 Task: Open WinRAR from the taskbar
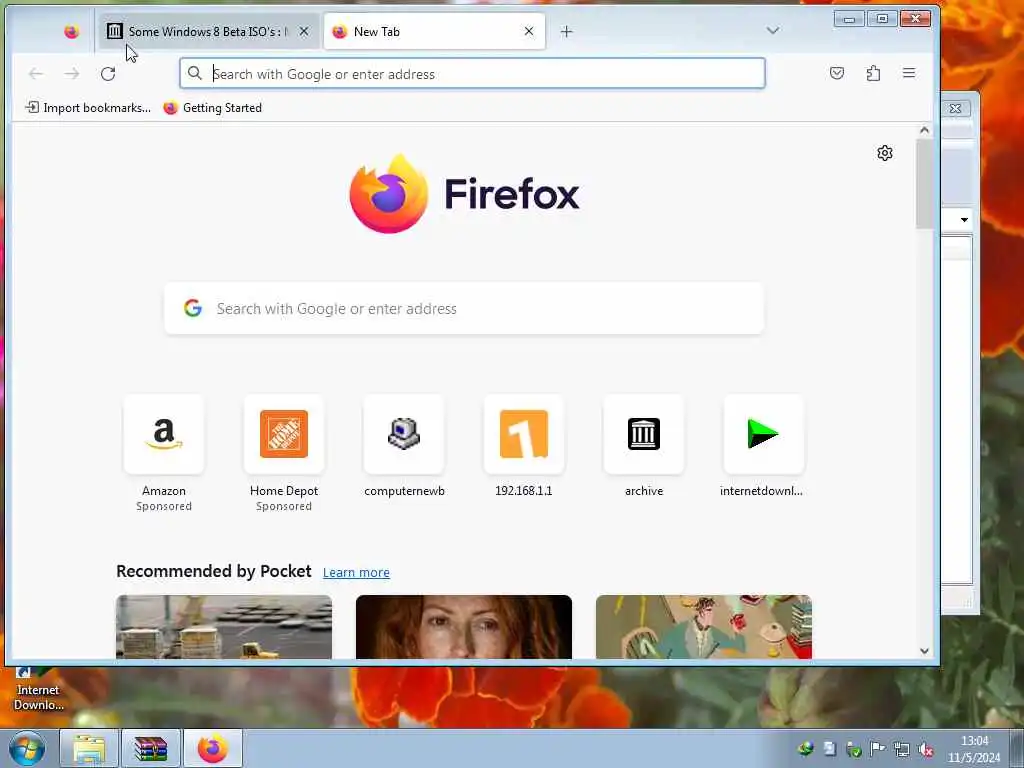tap(151, 748)
